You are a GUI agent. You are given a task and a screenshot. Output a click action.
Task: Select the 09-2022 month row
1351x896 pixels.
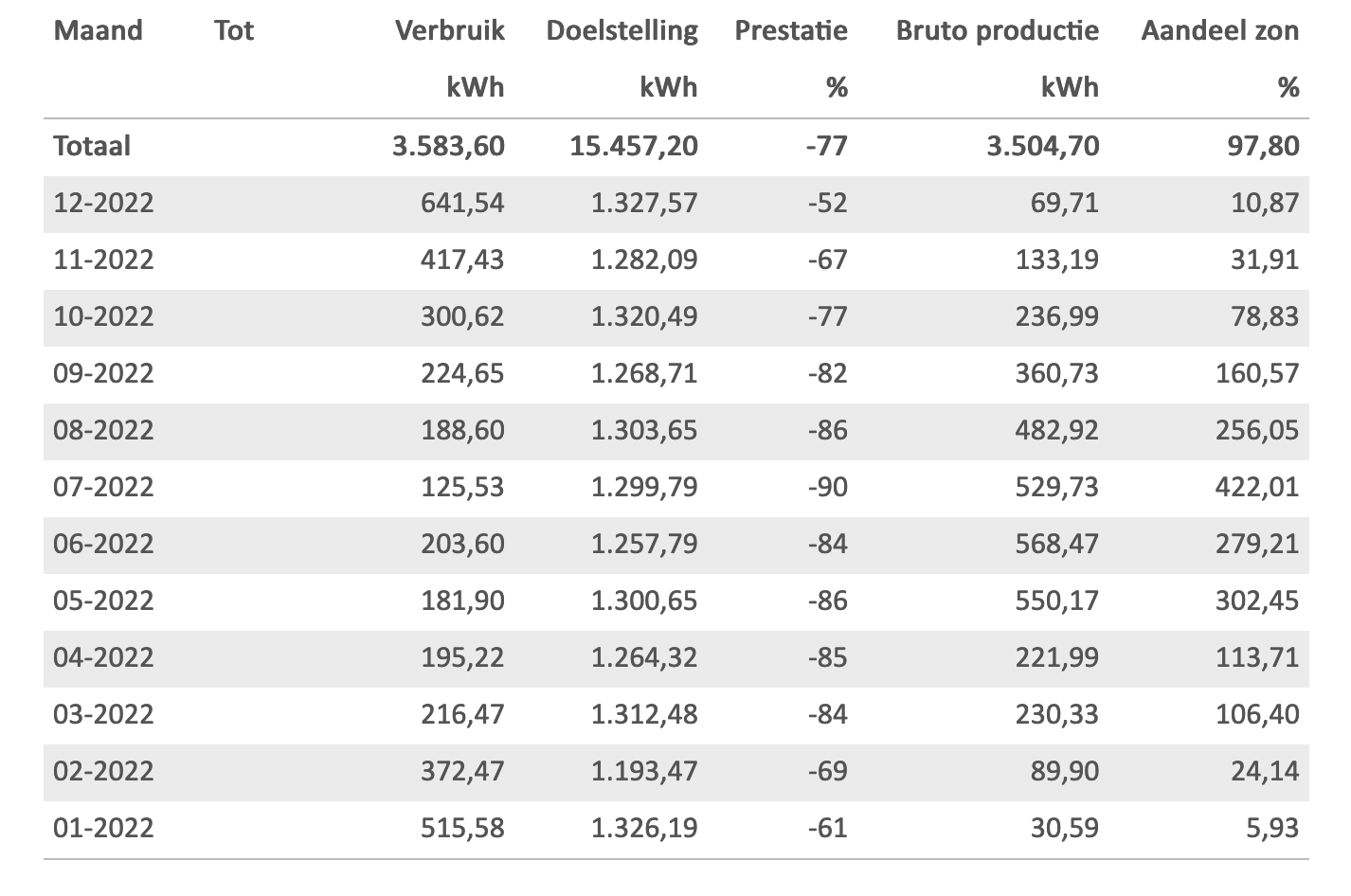pos(103,373)
